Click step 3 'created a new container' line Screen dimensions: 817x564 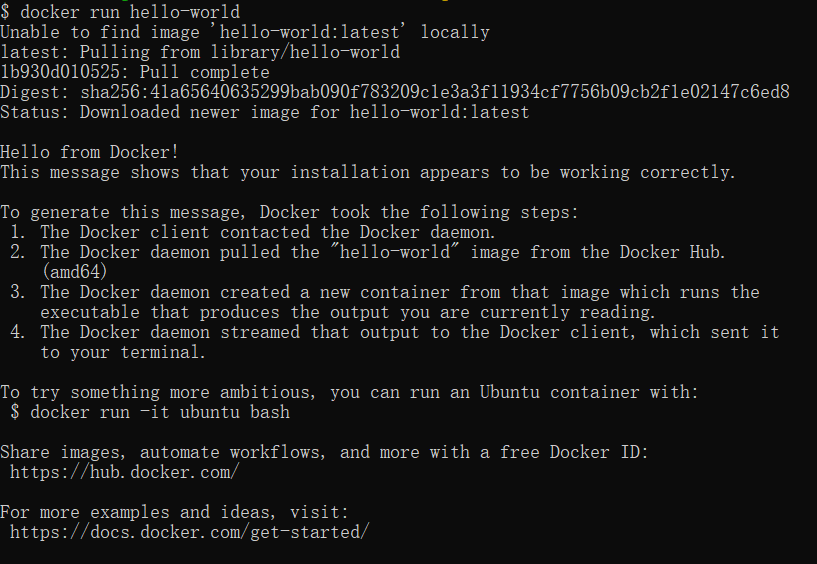[x=385, y=292]
